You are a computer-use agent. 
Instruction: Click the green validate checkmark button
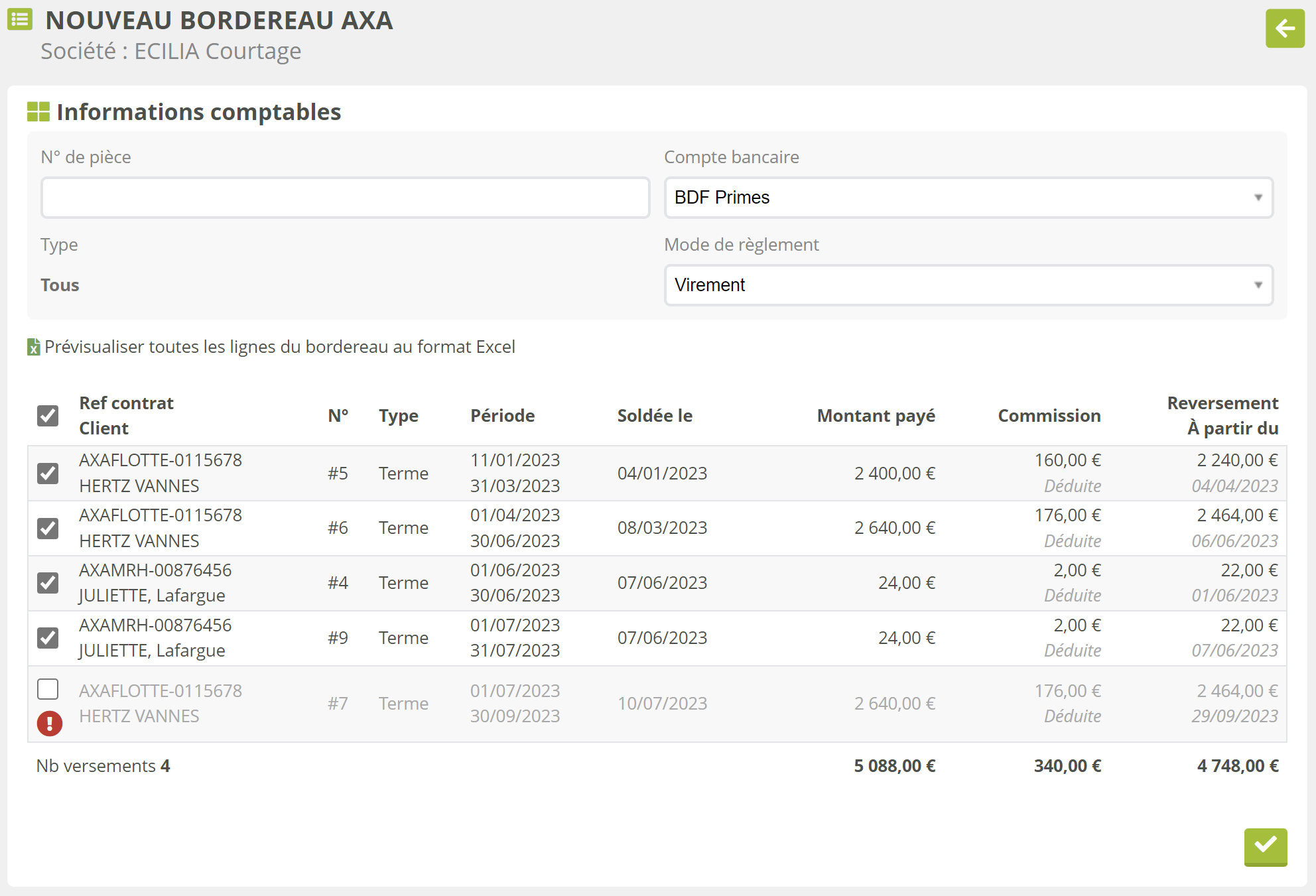pyautogui.click(x=1265, y=846)
